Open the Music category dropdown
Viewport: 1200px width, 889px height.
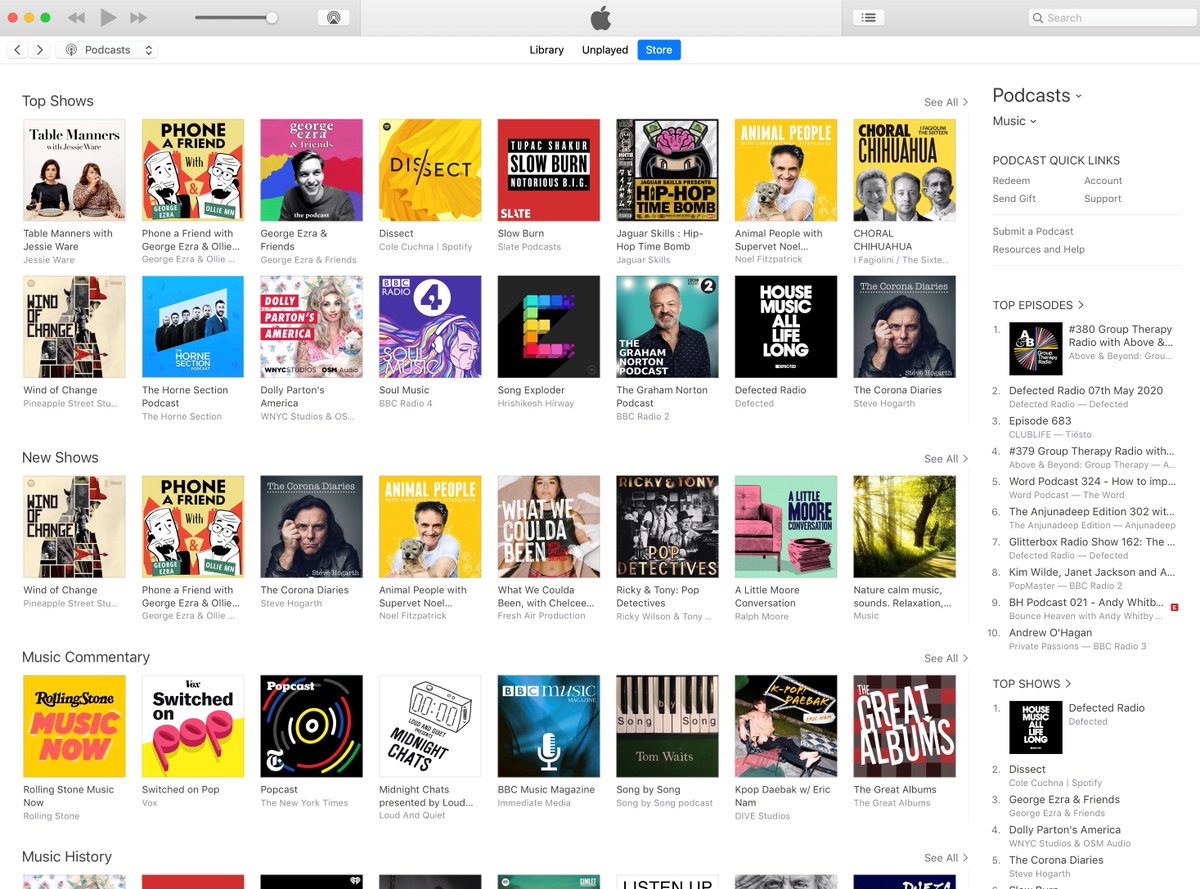click(1014, 121)
